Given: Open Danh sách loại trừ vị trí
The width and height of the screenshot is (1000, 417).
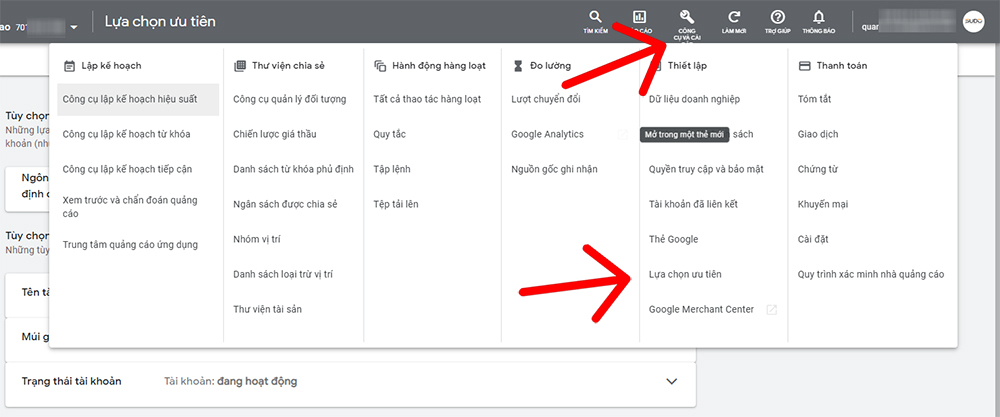Looking at the screenshot, I should (x=283, y=274).
